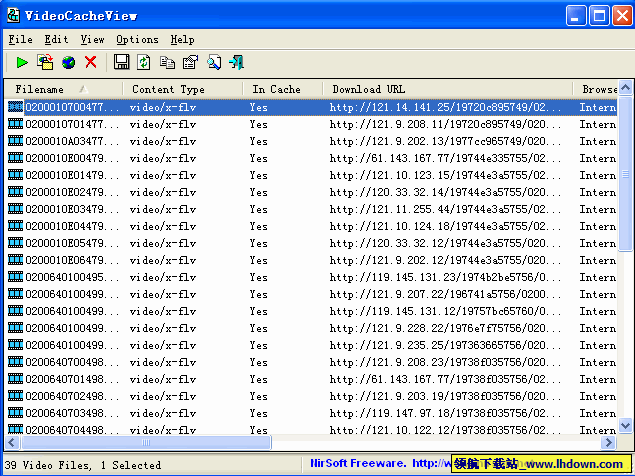Click the Copy selected items icon

coord(167,63)
